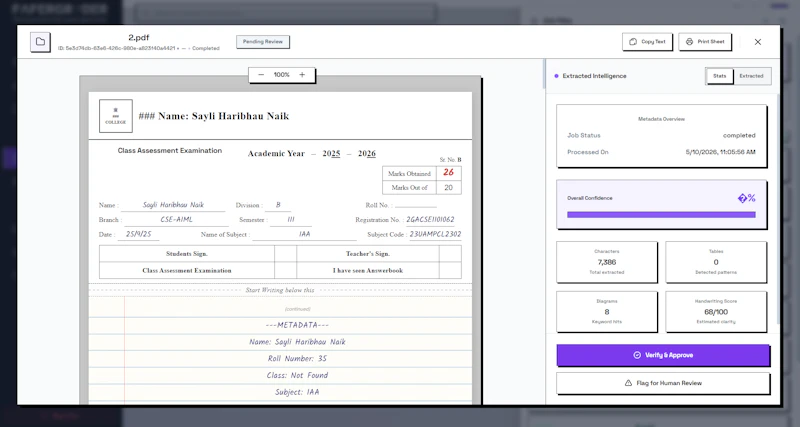Click the Branch value CSE-AIML
This screenshot has width=800, height=427.
point(177,219)
